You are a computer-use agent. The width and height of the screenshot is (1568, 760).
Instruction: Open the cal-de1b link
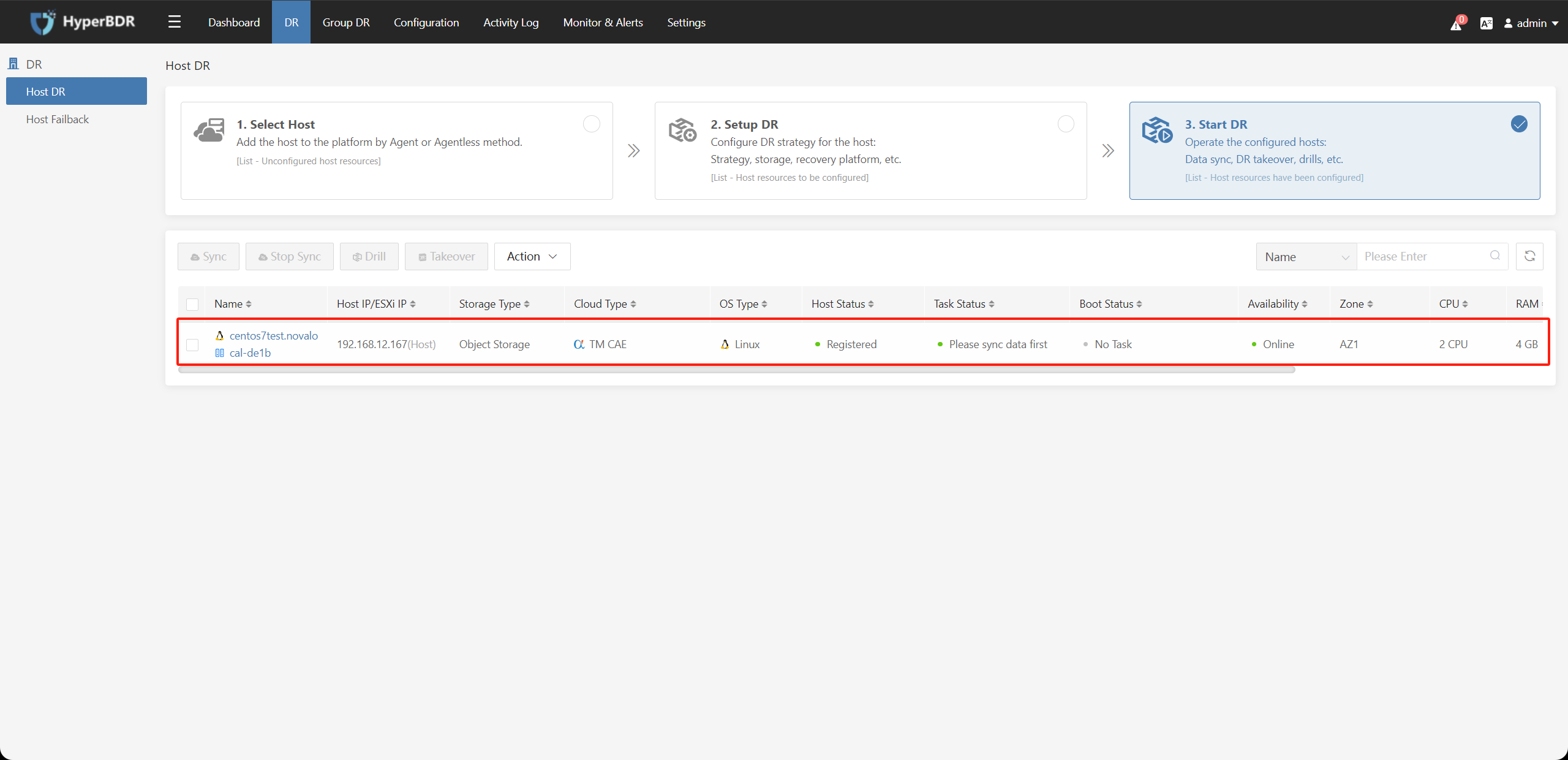[x=250, y=353]
